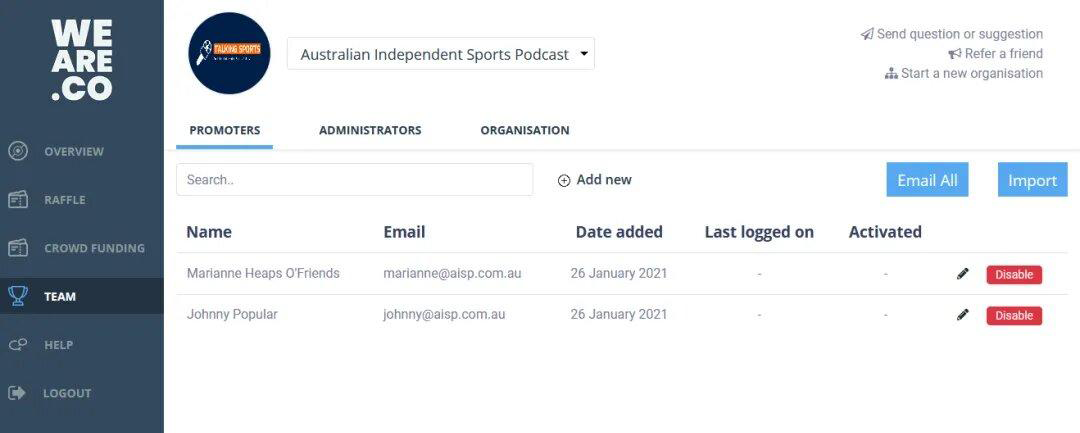Viewport: 1080px width, 433px height.
Task: Click the pencil icon for Johnny Popular
Action: point(963,315)
